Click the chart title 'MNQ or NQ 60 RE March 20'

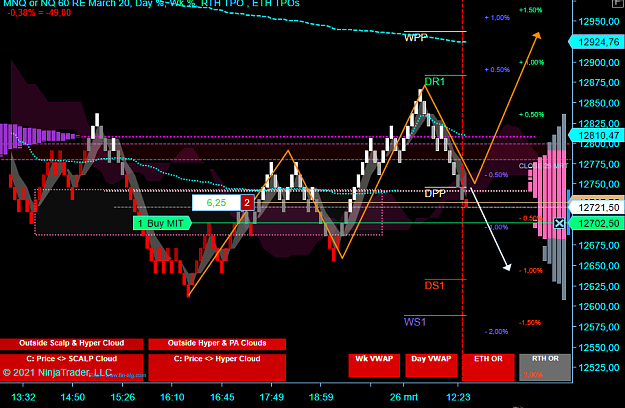point(65,4)
